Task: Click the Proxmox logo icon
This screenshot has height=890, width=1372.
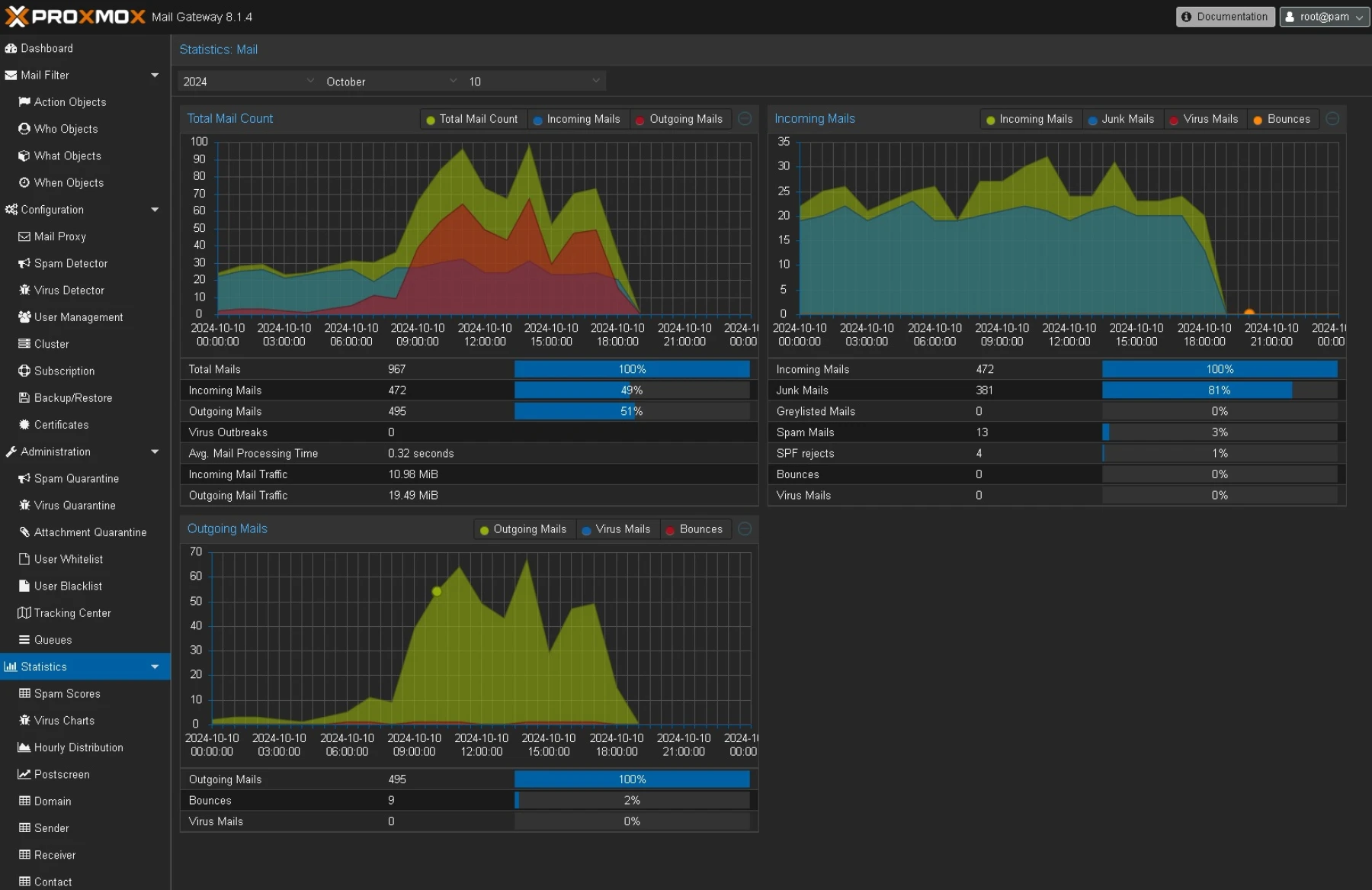Action: coord(17,17)
